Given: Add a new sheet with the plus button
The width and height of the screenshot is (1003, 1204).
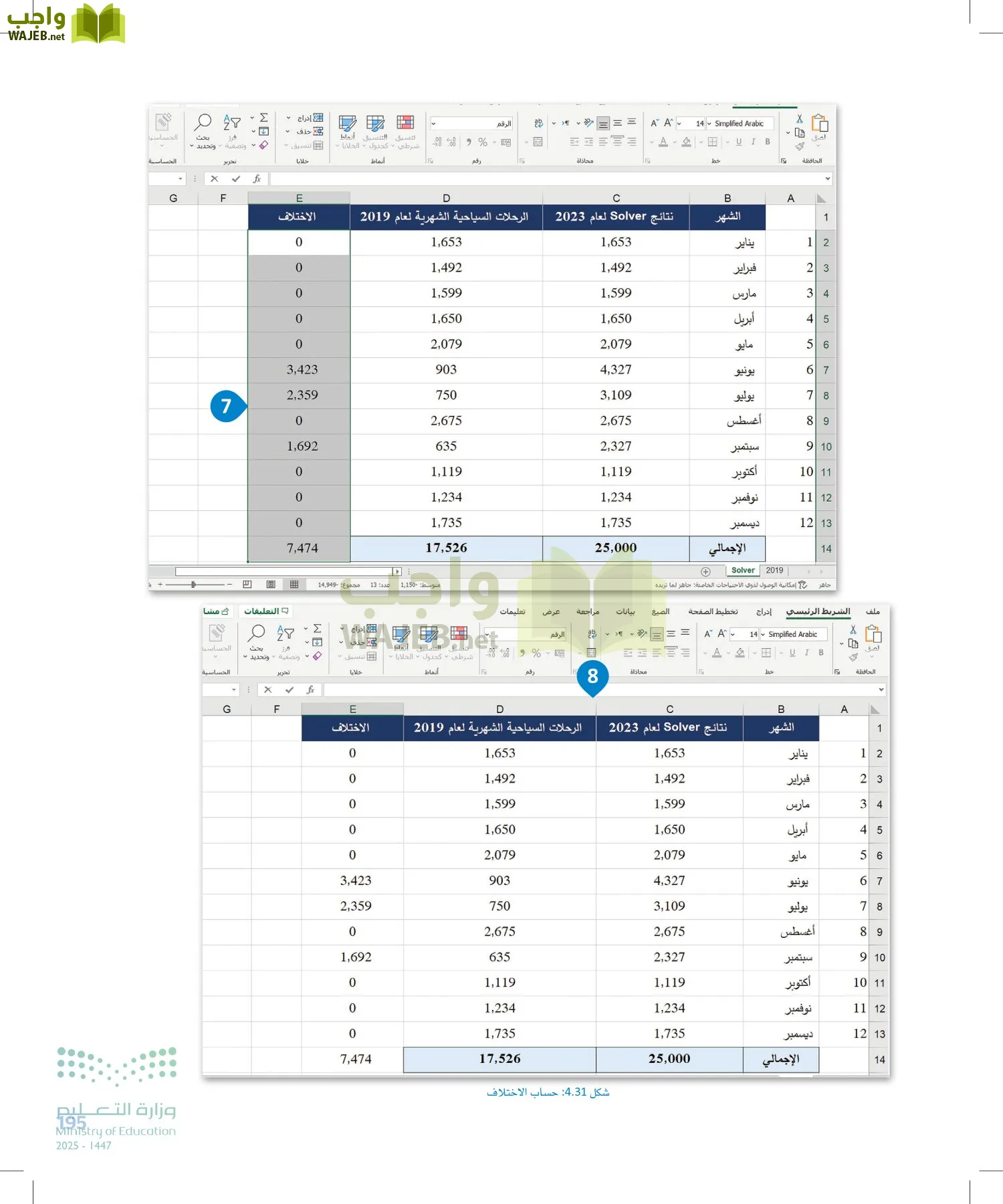Looking at the screenshot, I should 705,571.
